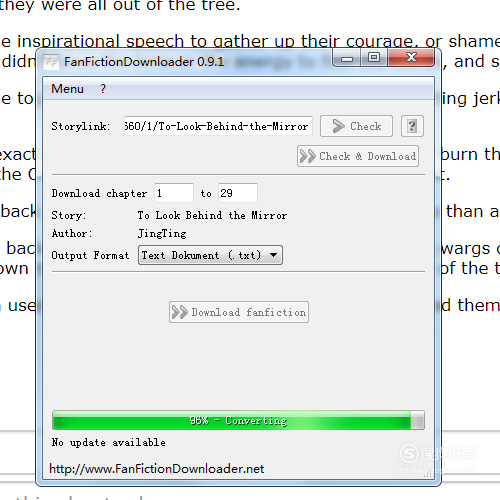Click the FanFictionDownloader app icon in title bar
Image resolution: width=500 pixels, height=500 pixels.
[51, 62]
